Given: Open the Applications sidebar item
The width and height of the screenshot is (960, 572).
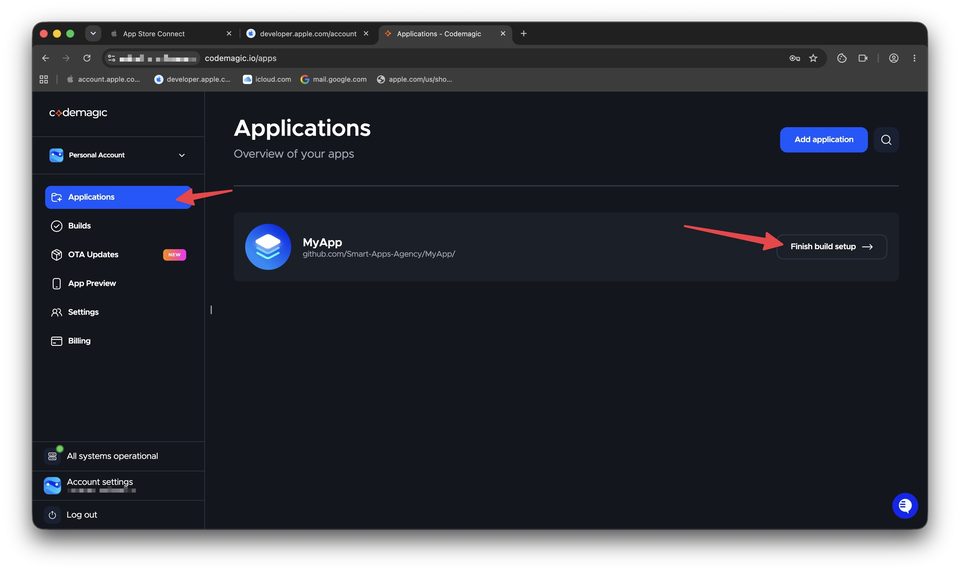Looking at the screenshot, I should coord(118,197).
